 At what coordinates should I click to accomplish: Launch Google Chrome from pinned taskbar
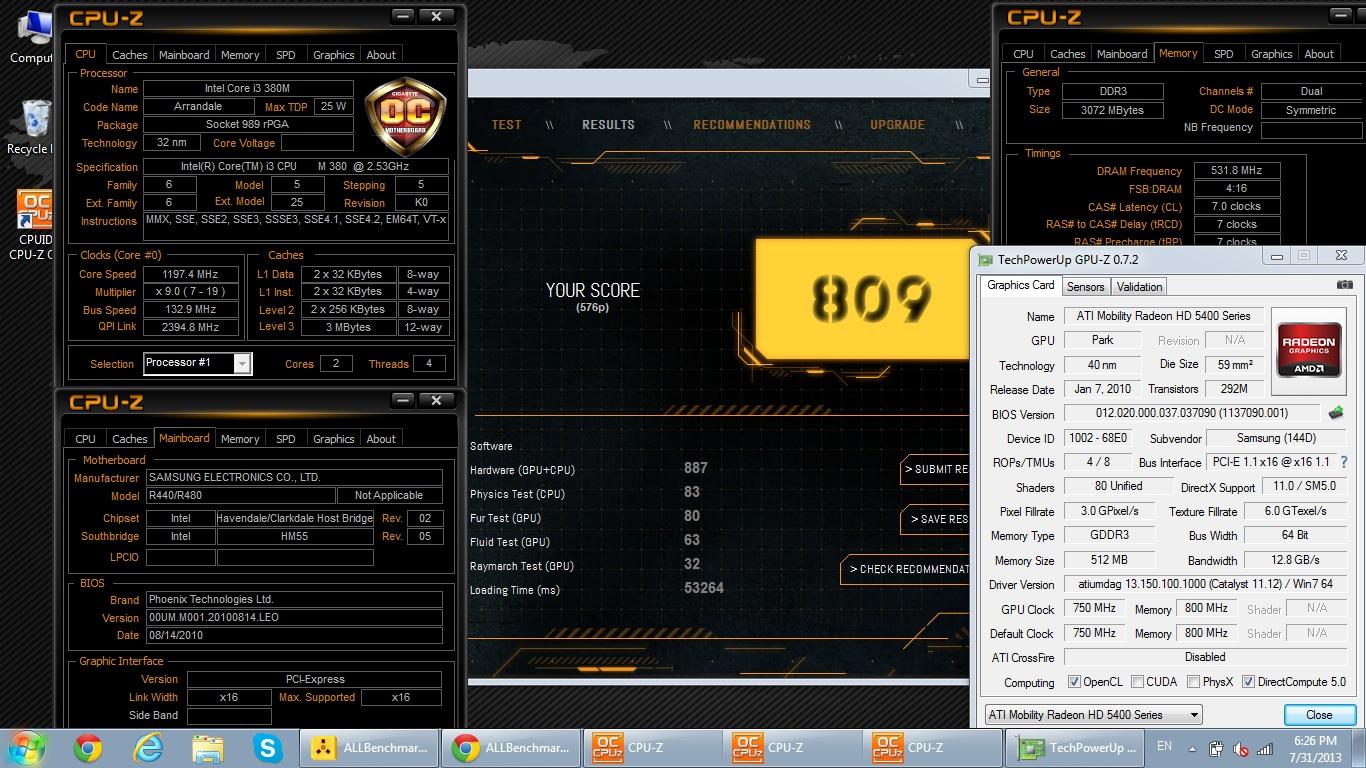[88, 747]
